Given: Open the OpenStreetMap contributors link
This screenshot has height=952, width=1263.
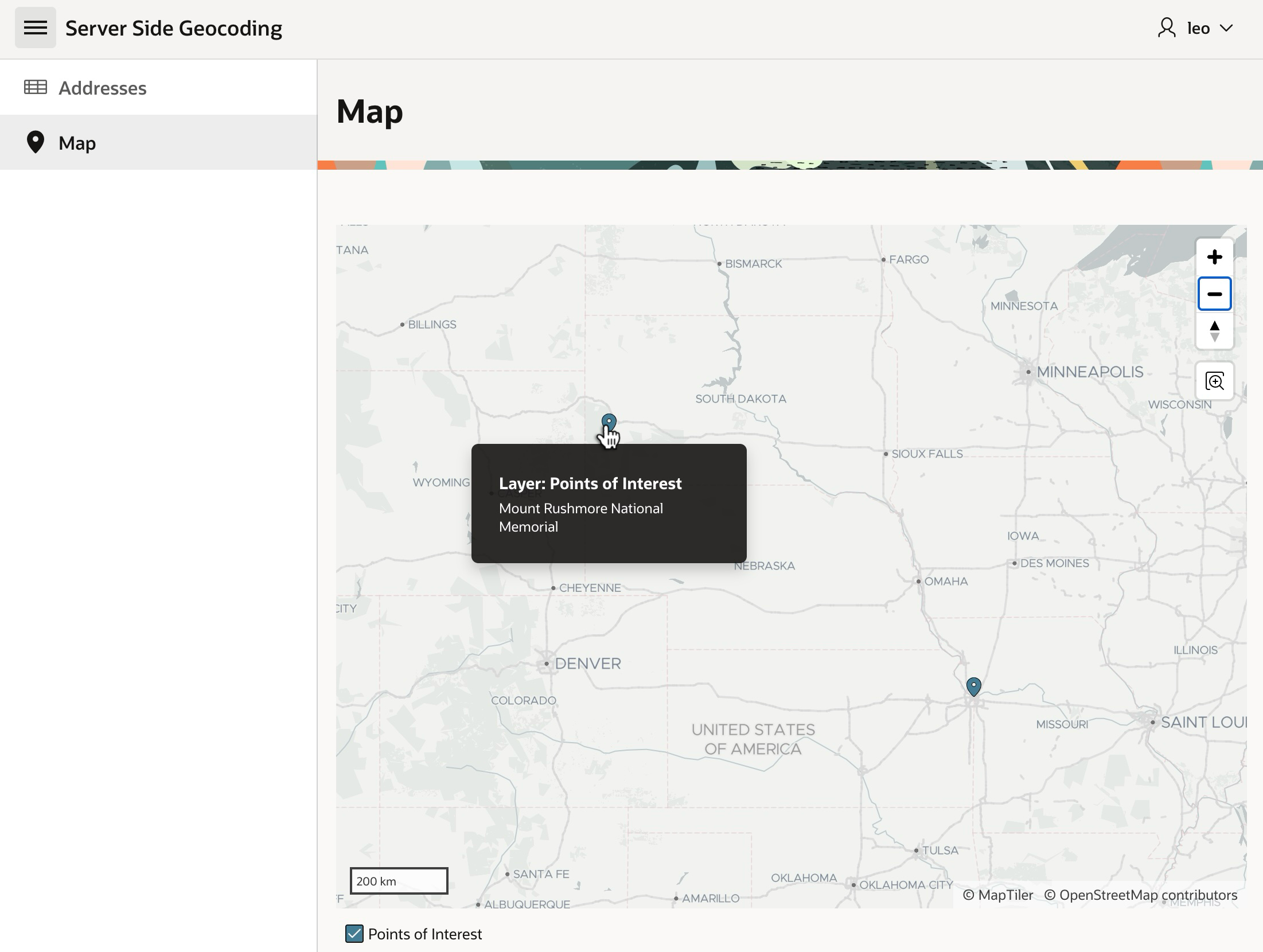Looking at the screenshot, I should [1140, 895].
